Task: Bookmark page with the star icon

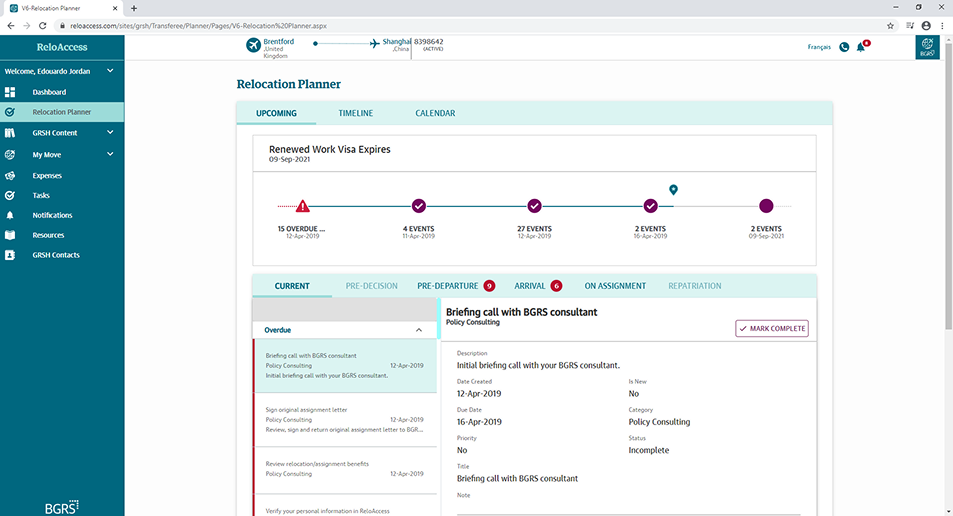Action: (890, 26)
